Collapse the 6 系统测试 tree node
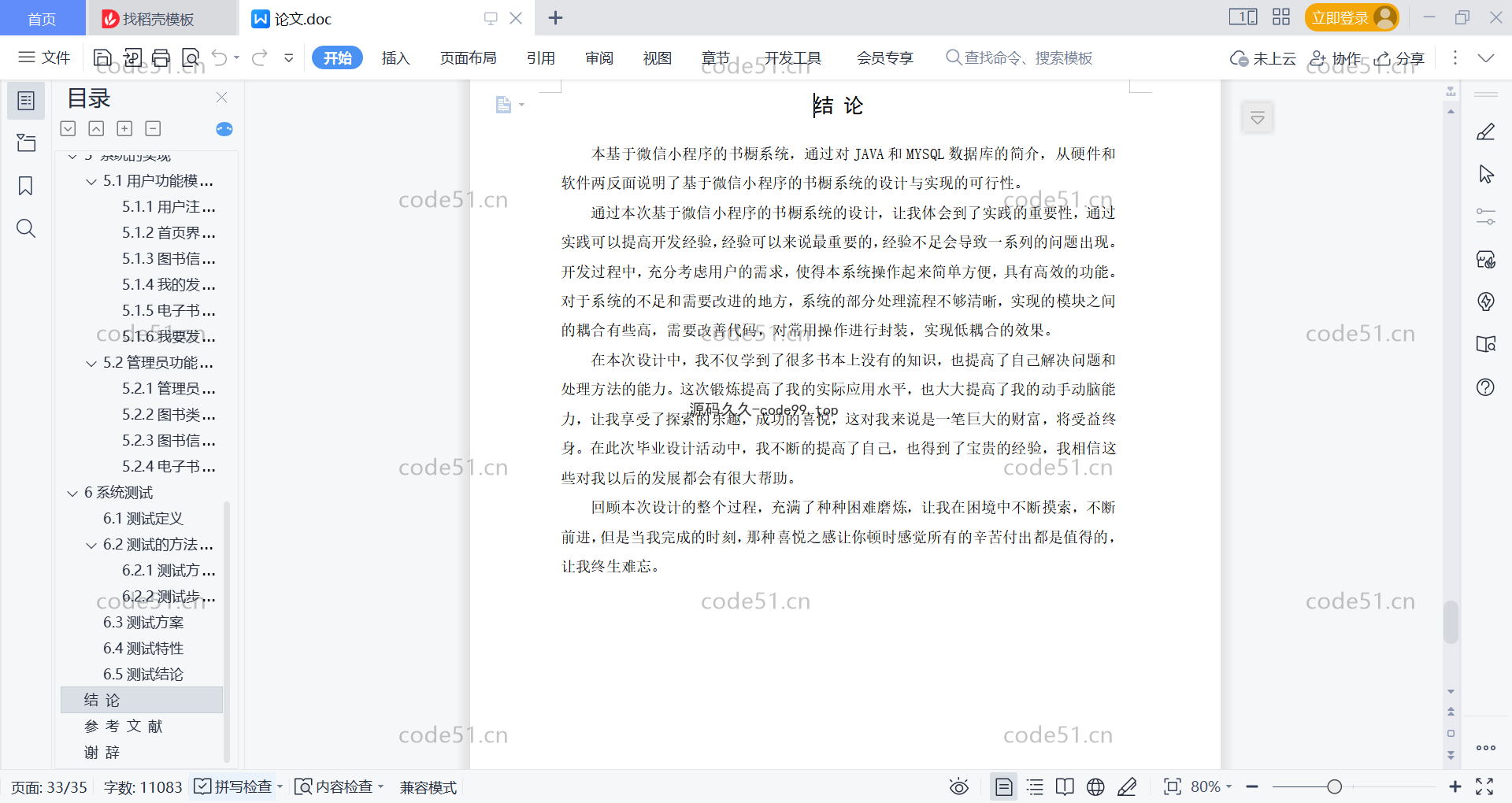The height and width of the screenshot is (803, 1512). [72, 494]
